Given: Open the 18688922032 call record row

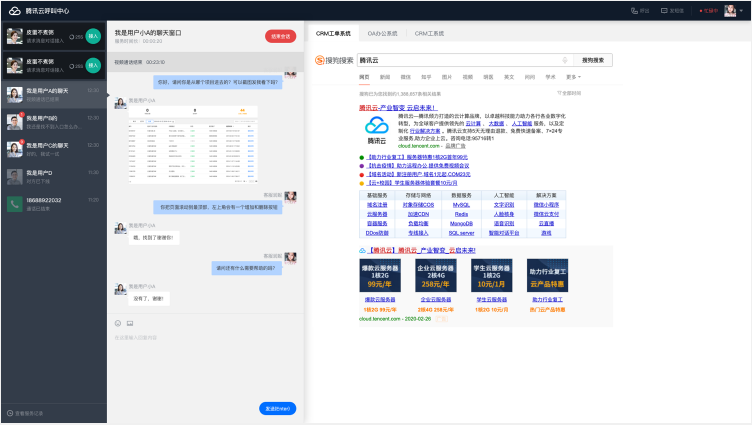Looking at the screenshot, I should click(54, 204).
